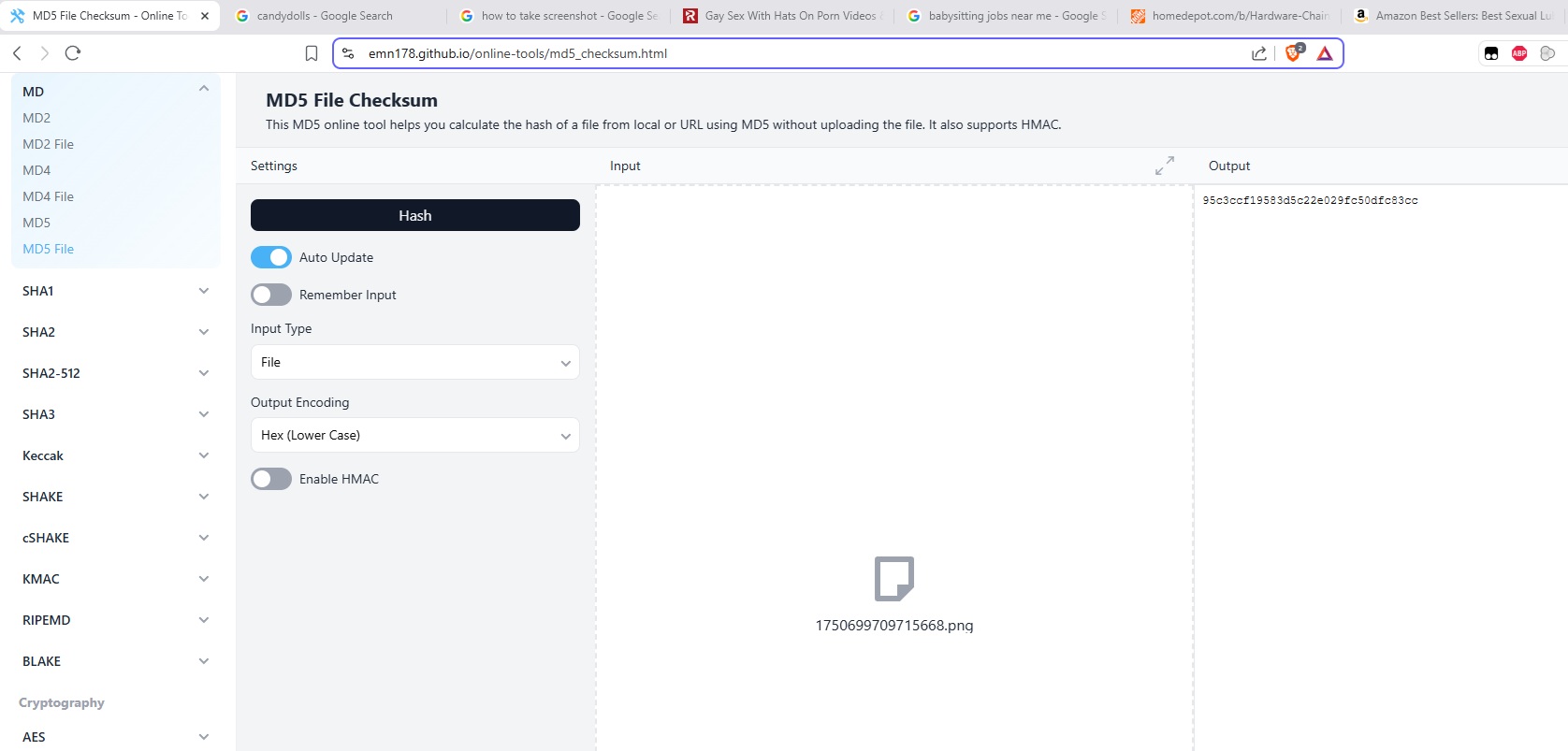The image size is (1568, 751).
Task: Open MD4 File tool in sidebar
Action: click(x=48, y=196)
